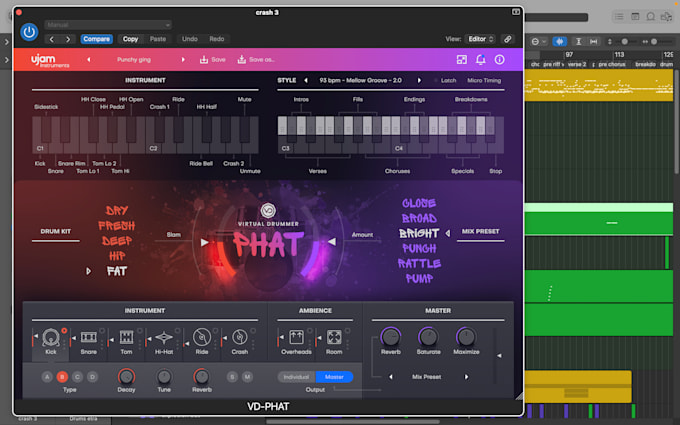Open the list editors icon in Logic
The width and height of the screenshot is (680, 425).
coord(619,16)
